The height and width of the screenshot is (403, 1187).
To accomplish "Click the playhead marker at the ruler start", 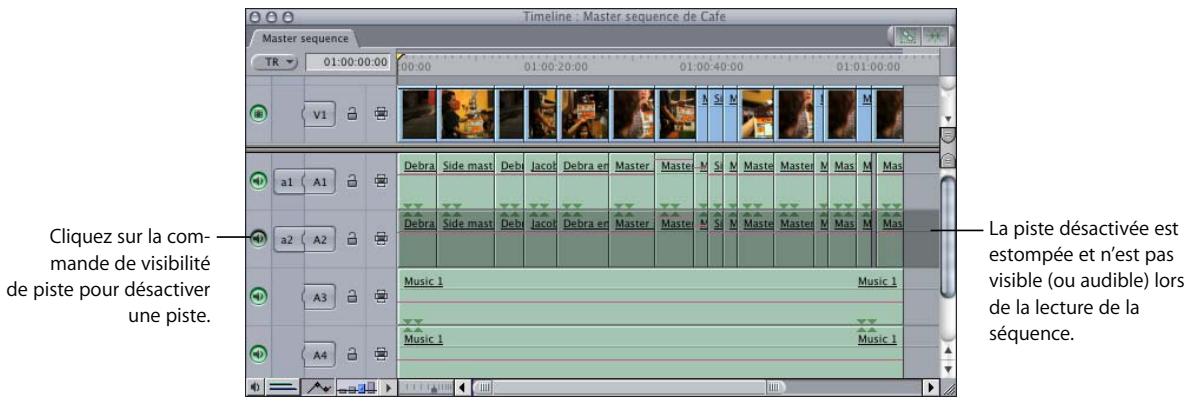I will tap(401, 56).
